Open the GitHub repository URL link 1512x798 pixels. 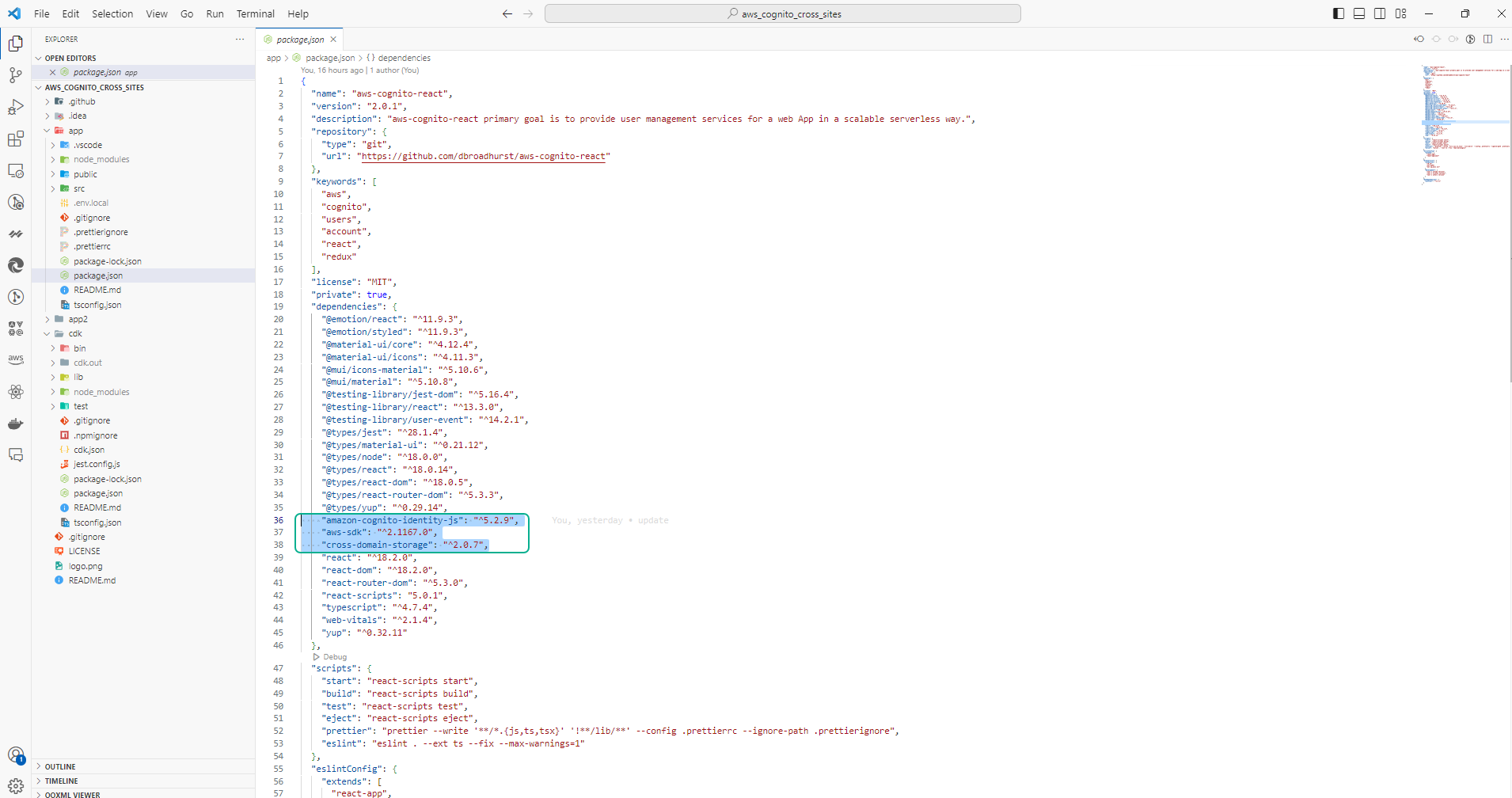pyautogui.click(x=484, y=156)
